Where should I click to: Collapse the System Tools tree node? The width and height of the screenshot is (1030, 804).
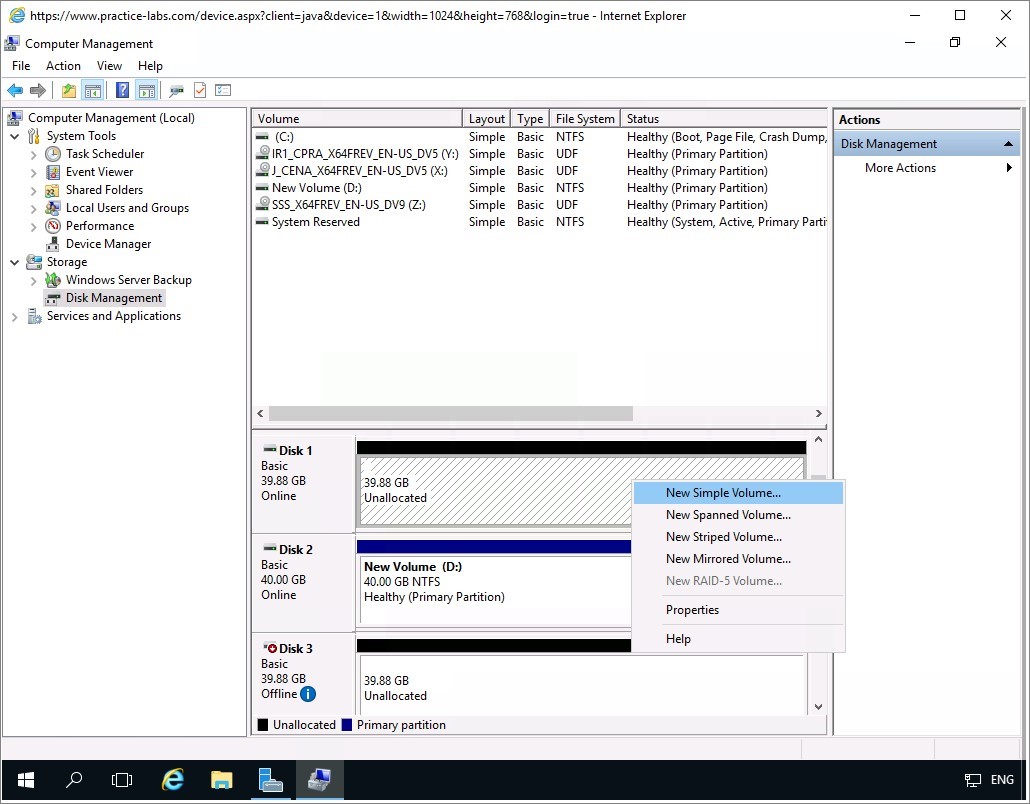point(14,136)
